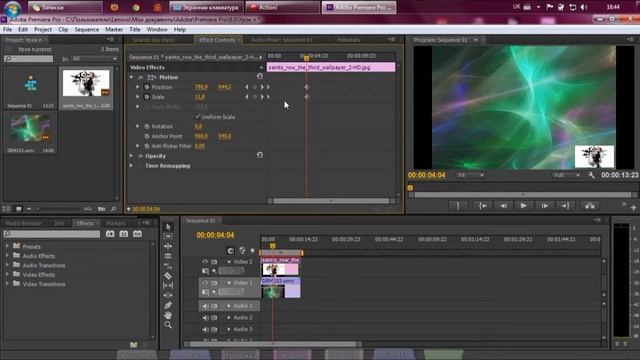Select the Zoom tool in tools panel
Viewport: 640px width, 360px height.
pyautogui.click(x=168, y=325)
